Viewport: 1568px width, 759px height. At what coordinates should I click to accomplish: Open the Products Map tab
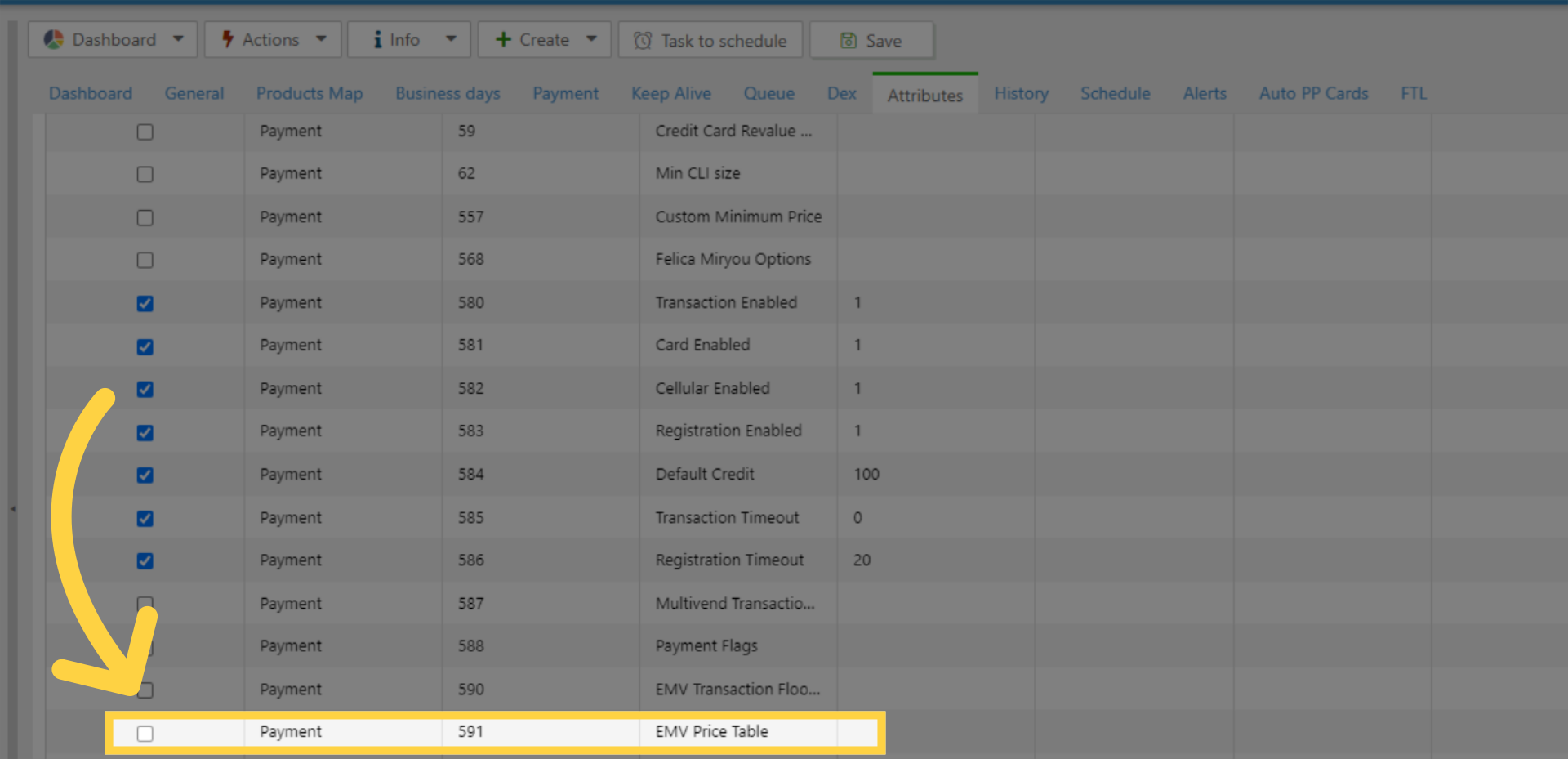click(310, 93)
